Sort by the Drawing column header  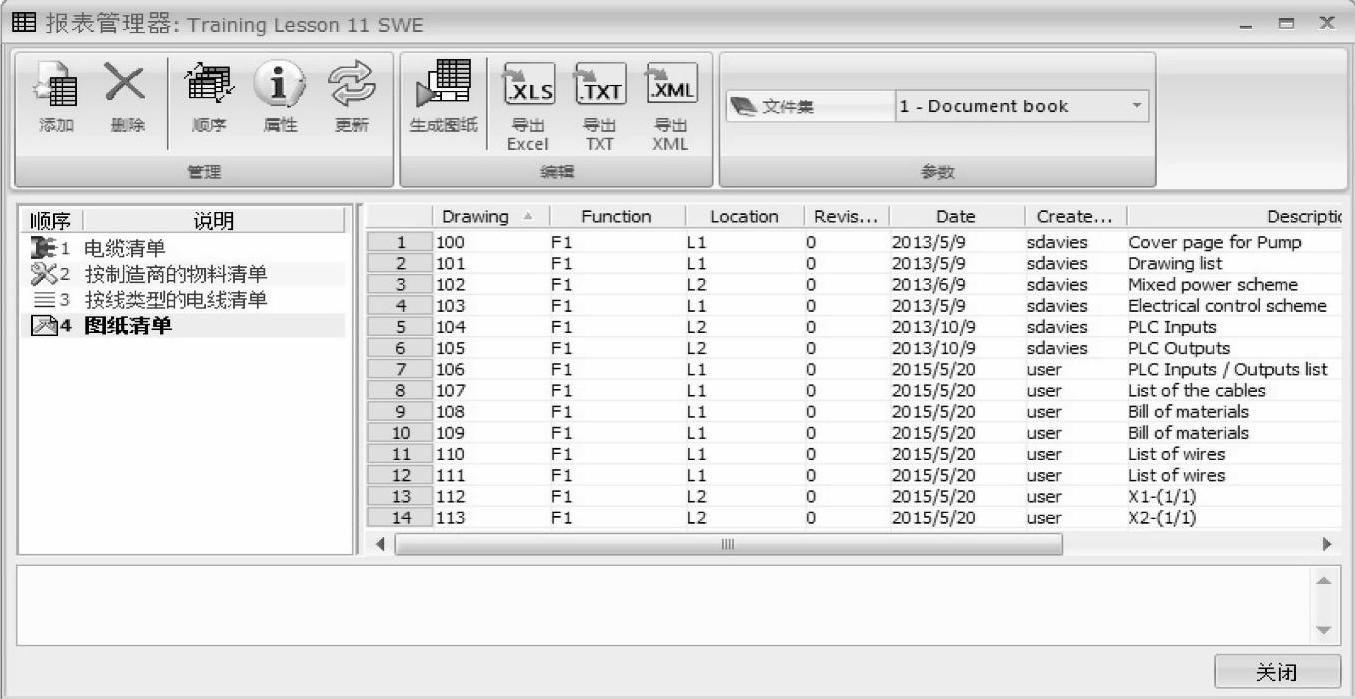(490, 217)
